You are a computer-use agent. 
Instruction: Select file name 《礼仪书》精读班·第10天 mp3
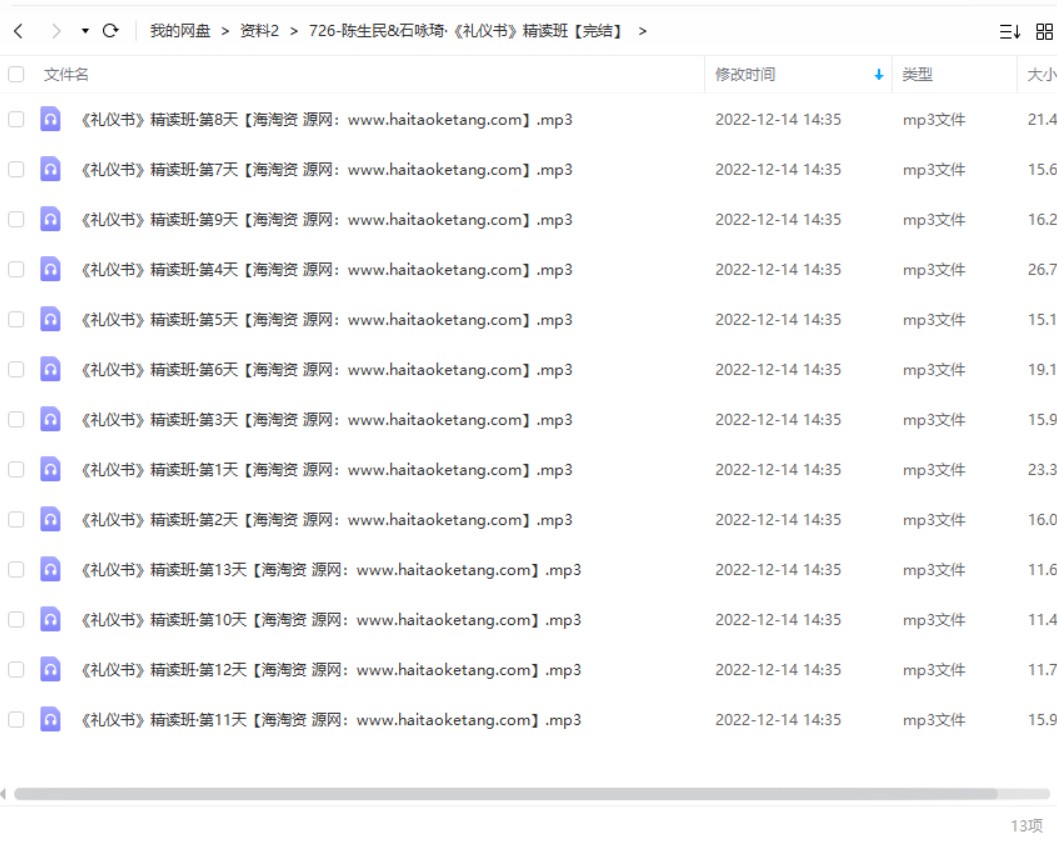(331, 620)
